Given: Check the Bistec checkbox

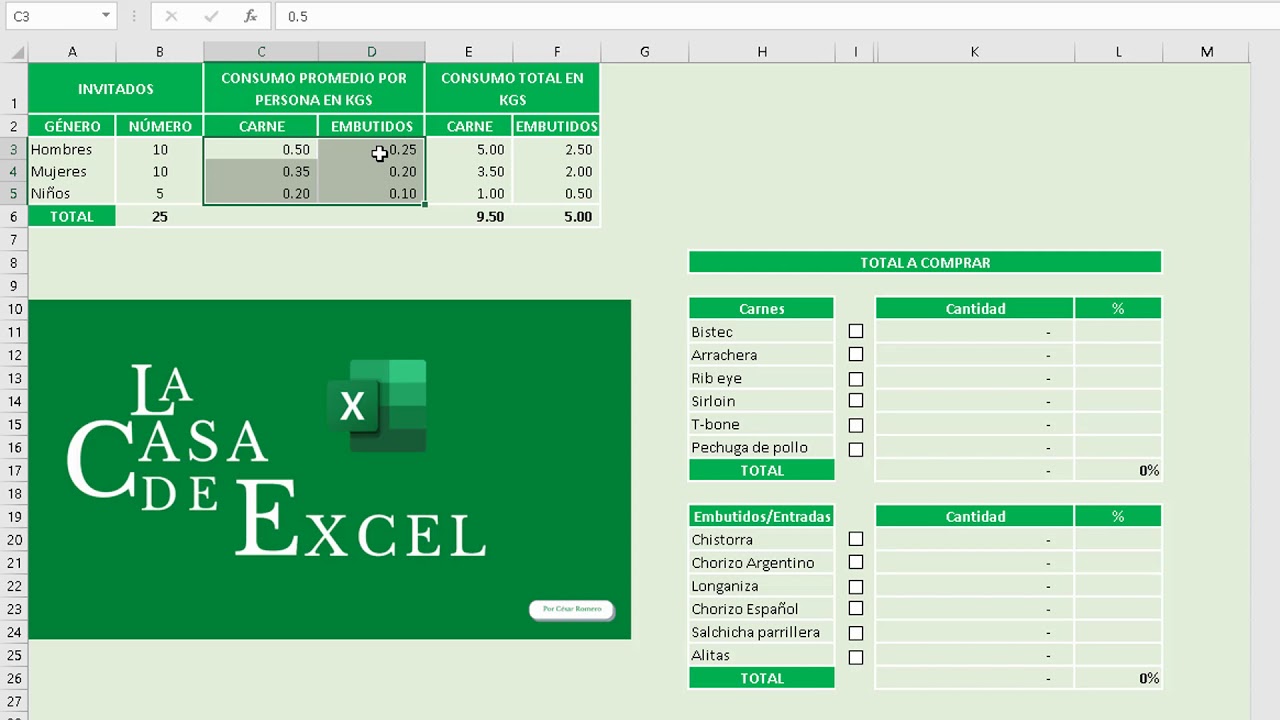Looking at the screenshot, I should point(856,331).
